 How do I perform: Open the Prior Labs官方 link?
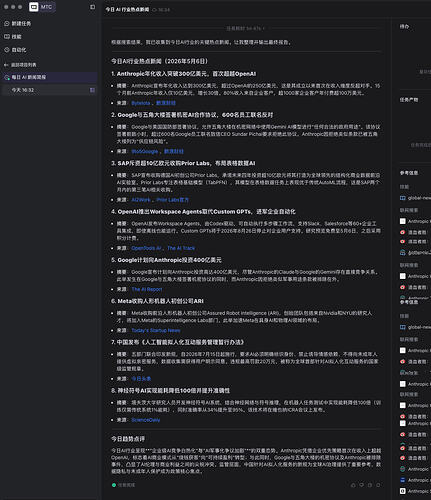(172, 200)
